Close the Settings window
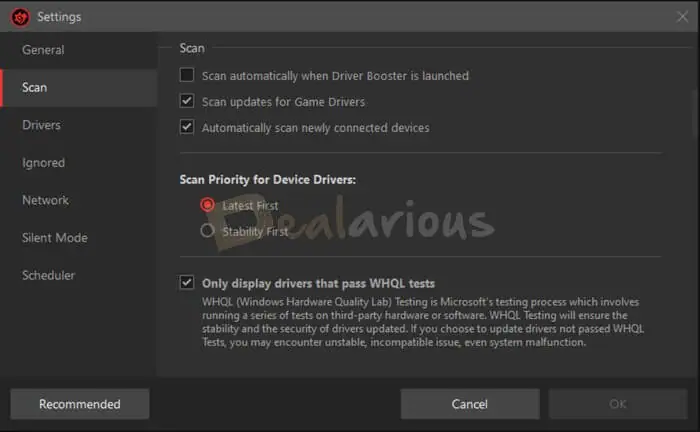Image resolution: width=700 pixels, height=432 pixels. click(682, 16)
